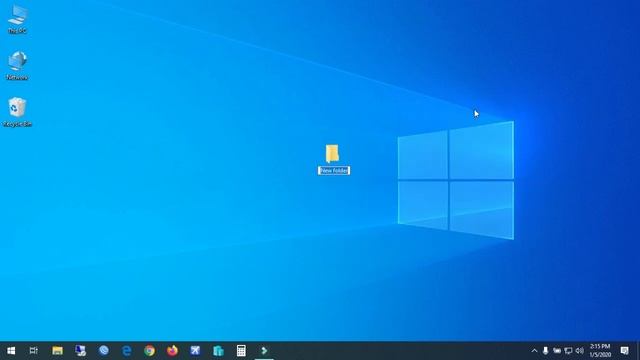Viewport: 640px width, 360px height.
Task: Click the microphone tray icon
Action: pyautogui.click(x=545, y=351)
